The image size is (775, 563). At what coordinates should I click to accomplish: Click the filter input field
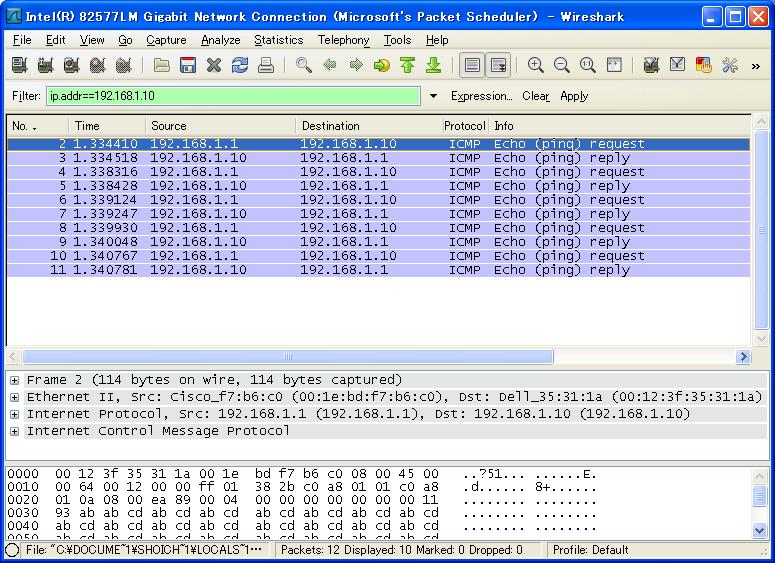[x=233, y=96]
